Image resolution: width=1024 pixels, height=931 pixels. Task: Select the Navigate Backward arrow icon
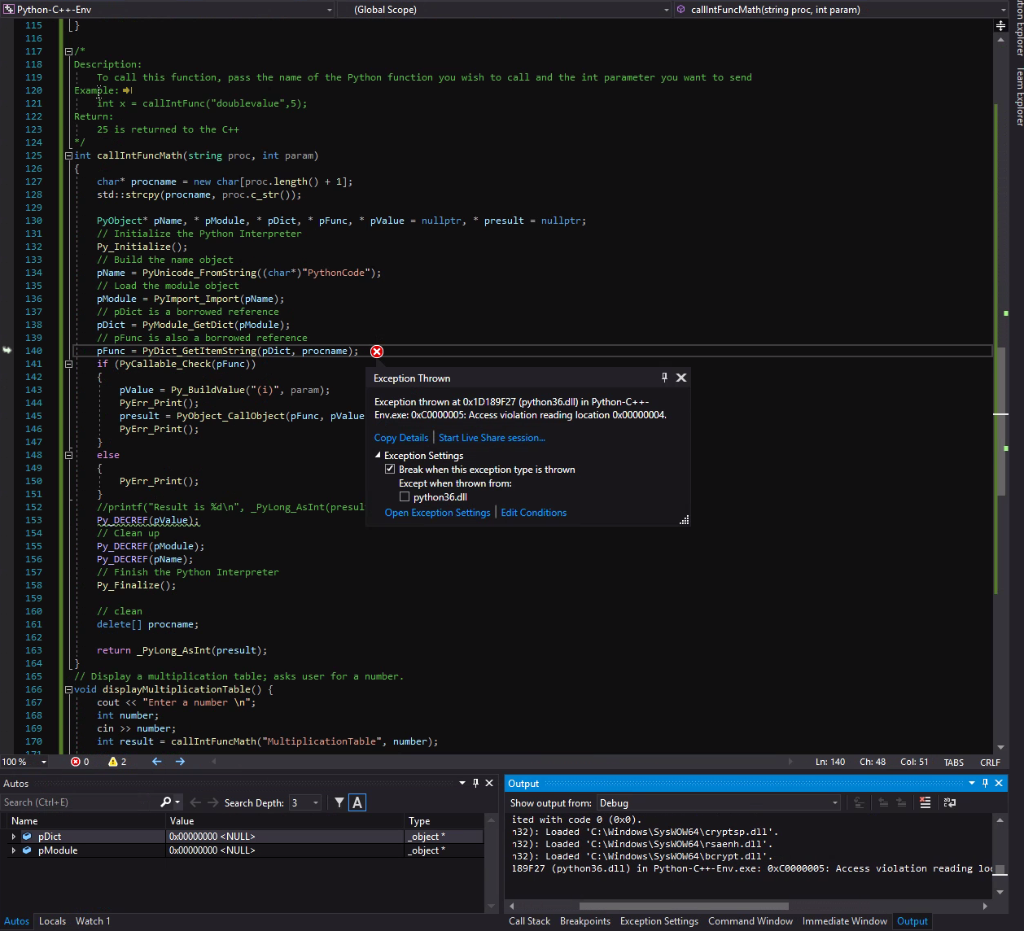[157, 762]
